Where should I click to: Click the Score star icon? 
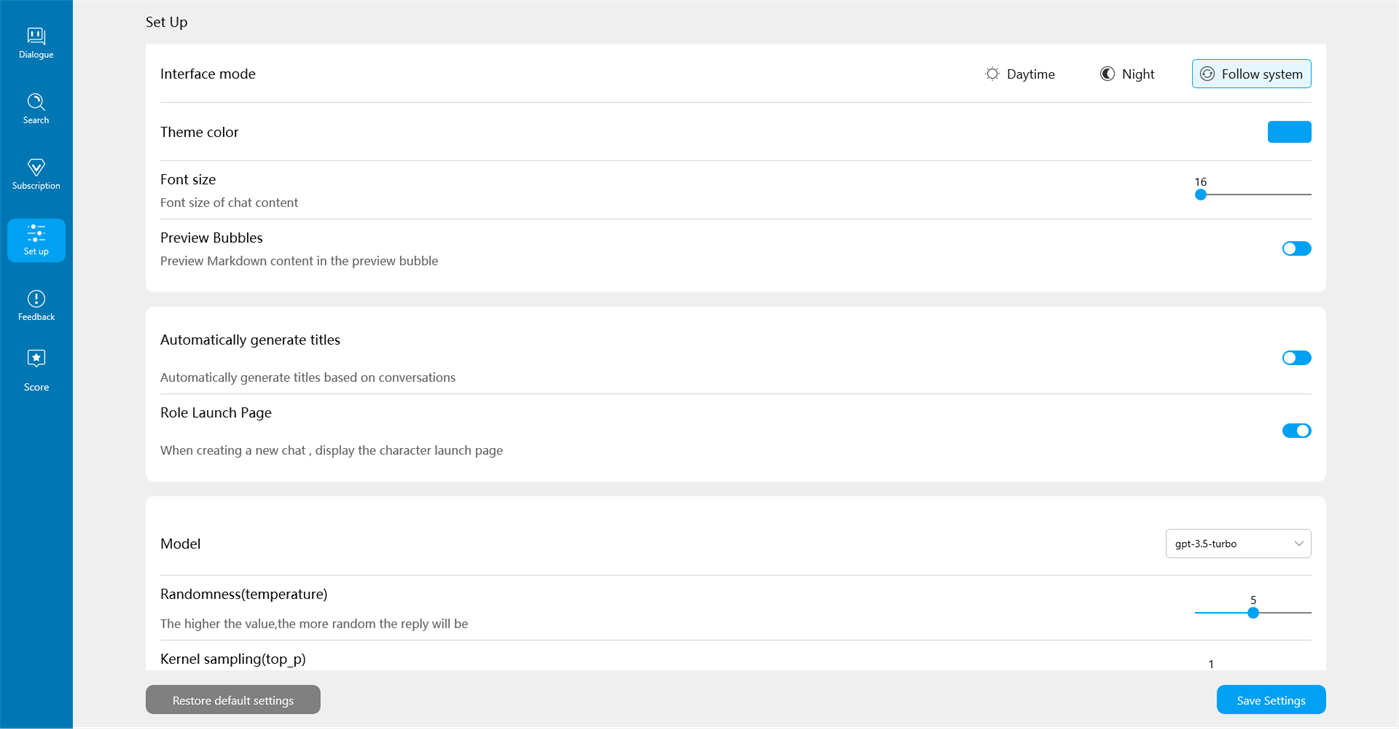click(36, 359)
